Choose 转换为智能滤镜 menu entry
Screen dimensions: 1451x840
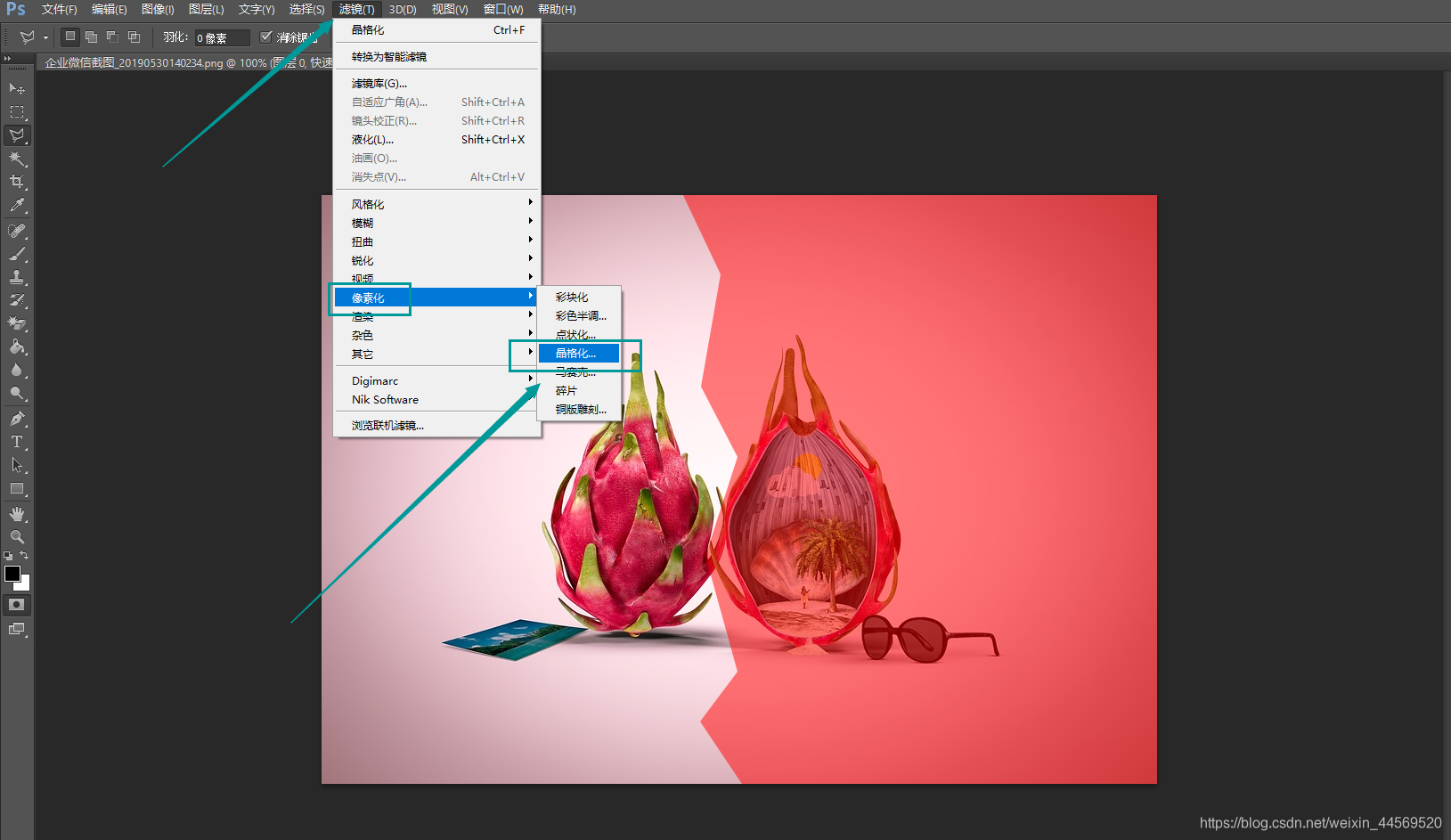click(436, 56)
